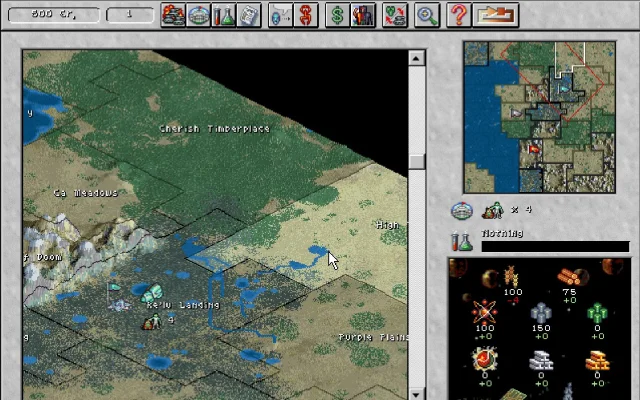Click the 'Nothing' research label
Screen dimensions: 640x400
[x=502, y=233]
